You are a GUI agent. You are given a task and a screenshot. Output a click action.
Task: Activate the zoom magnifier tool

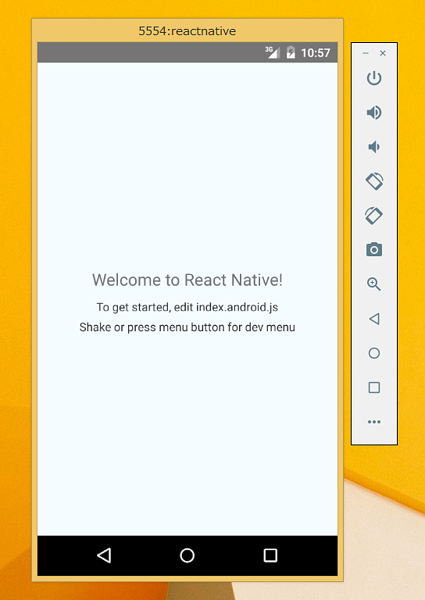(x=374, y=284)
